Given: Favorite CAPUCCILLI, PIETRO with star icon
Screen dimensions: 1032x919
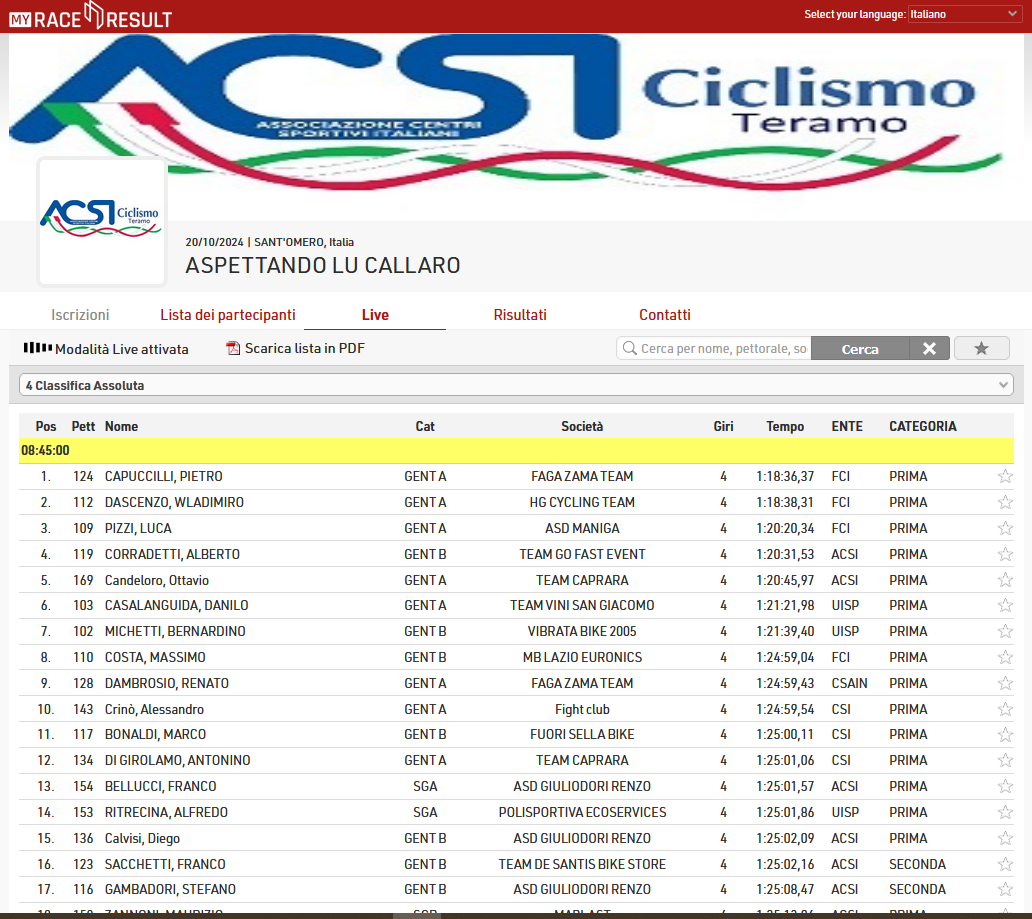Looking at the screenshot, I should (1005, 476).
